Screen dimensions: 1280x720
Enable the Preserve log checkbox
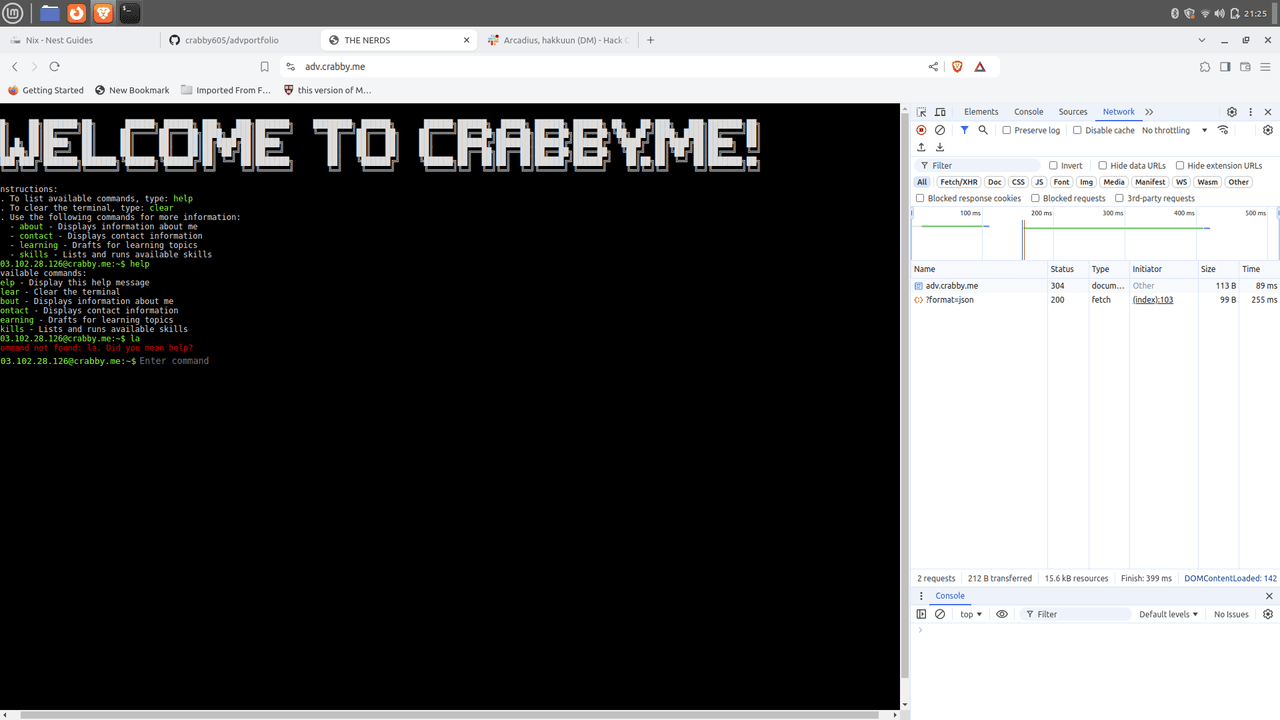(1007, 130)
